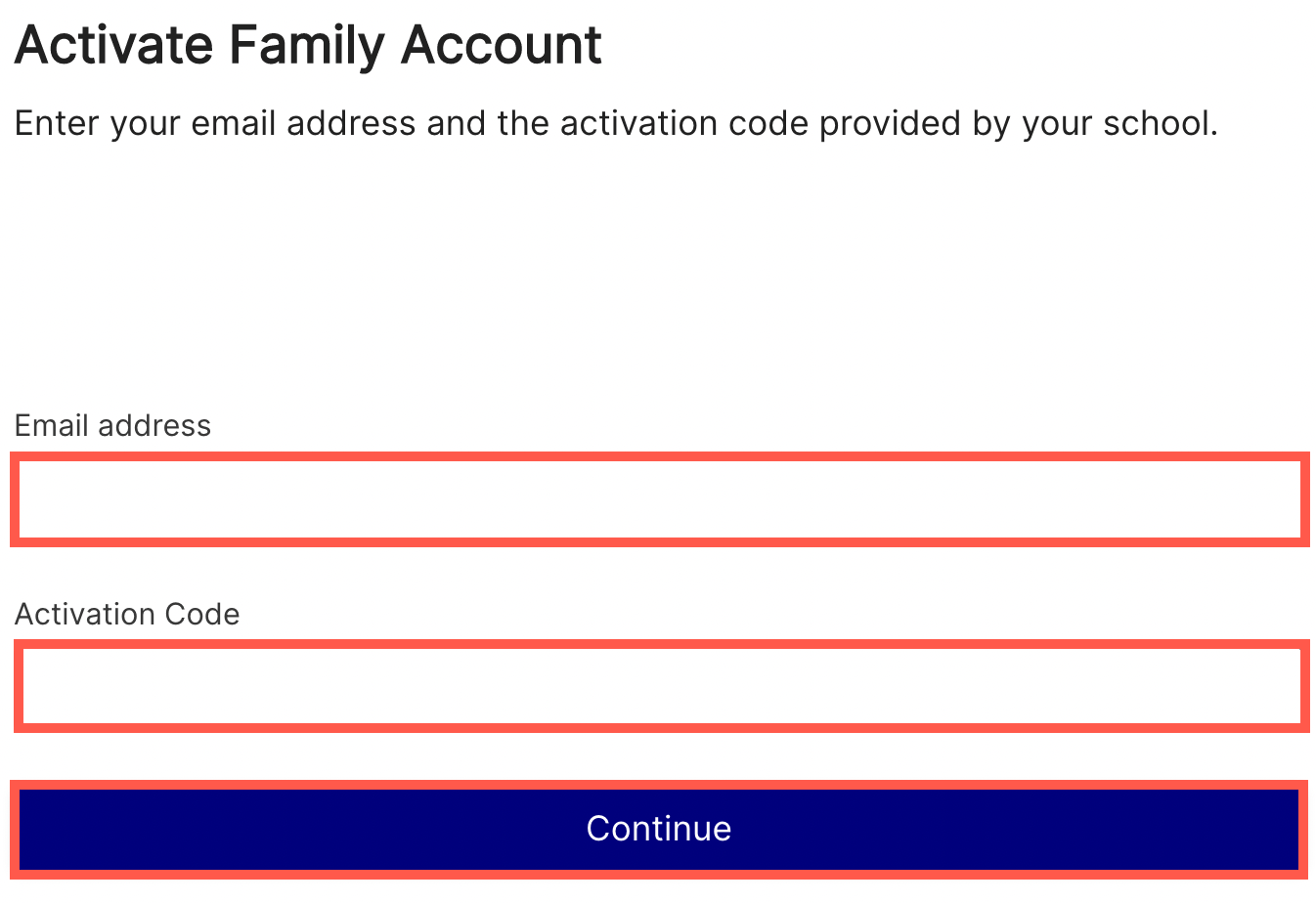Click the "Activate Family Account" heading
This screenshot has width=1316, height=903.
click(x=308, y=45)
